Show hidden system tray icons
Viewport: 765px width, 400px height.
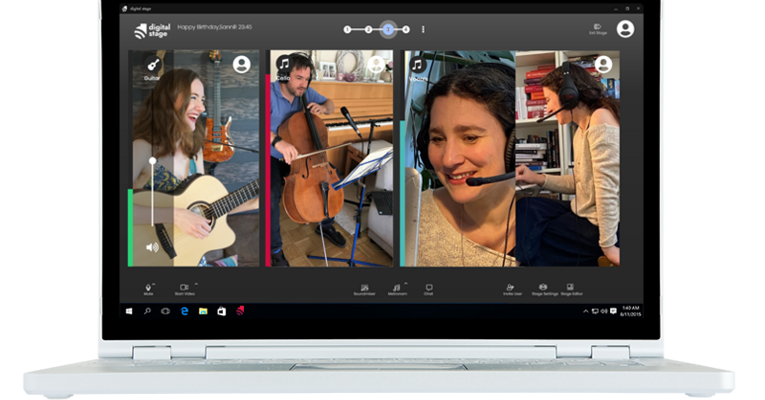coord(585,311)
